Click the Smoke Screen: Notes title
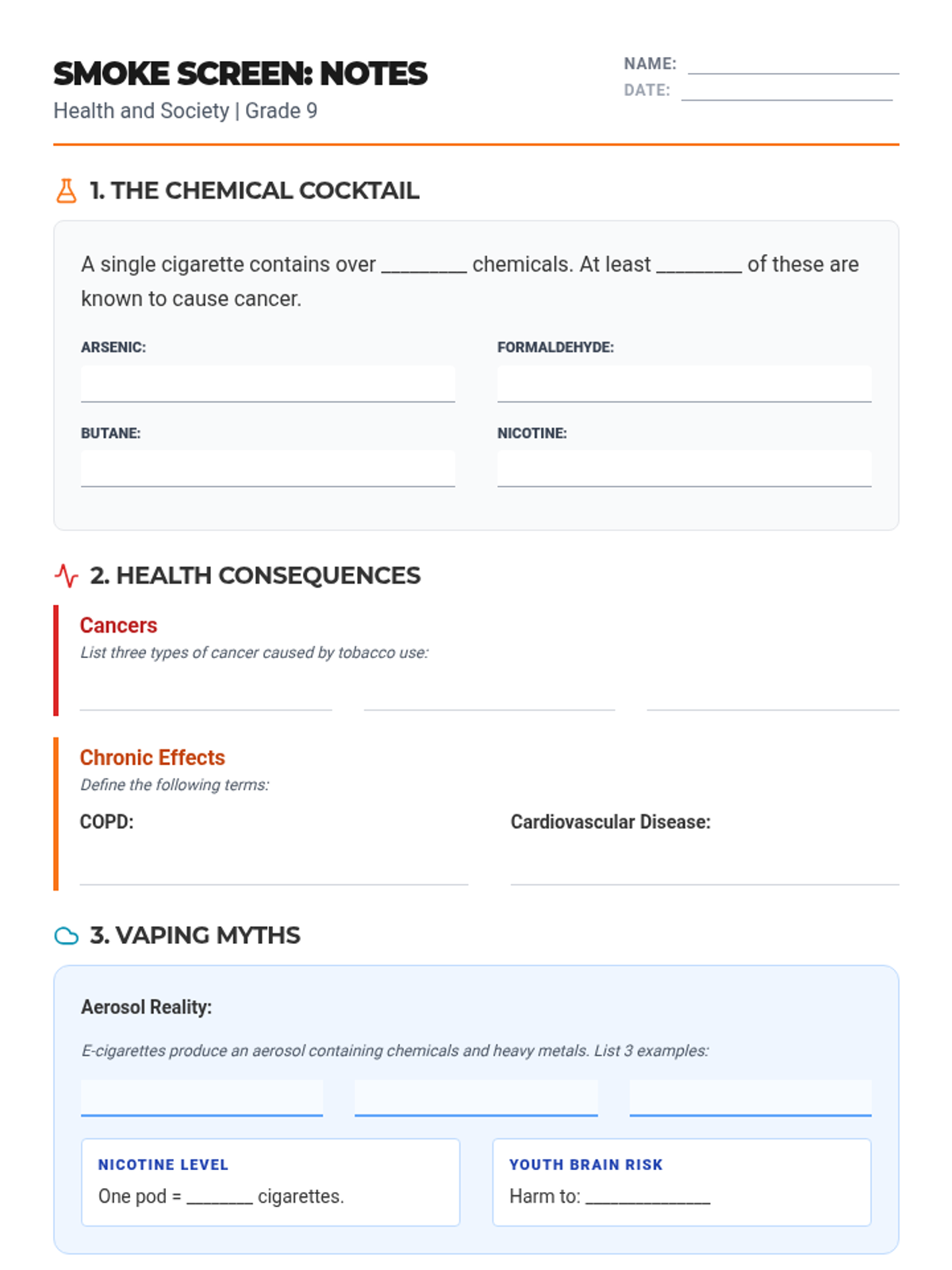This screenshot has width=952, height=1270. [240, 74]
